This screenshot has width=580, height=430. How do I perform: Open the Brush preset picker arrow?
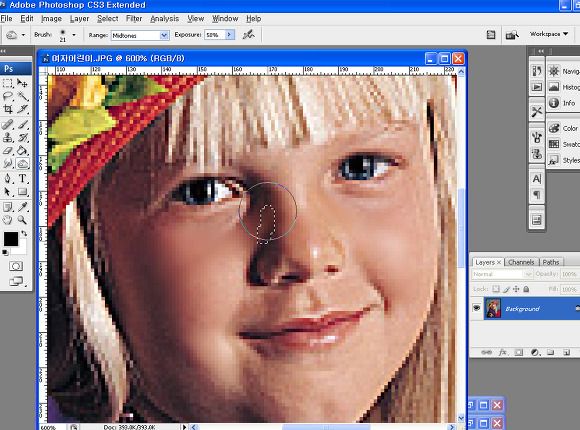click(x=74, y=35)
